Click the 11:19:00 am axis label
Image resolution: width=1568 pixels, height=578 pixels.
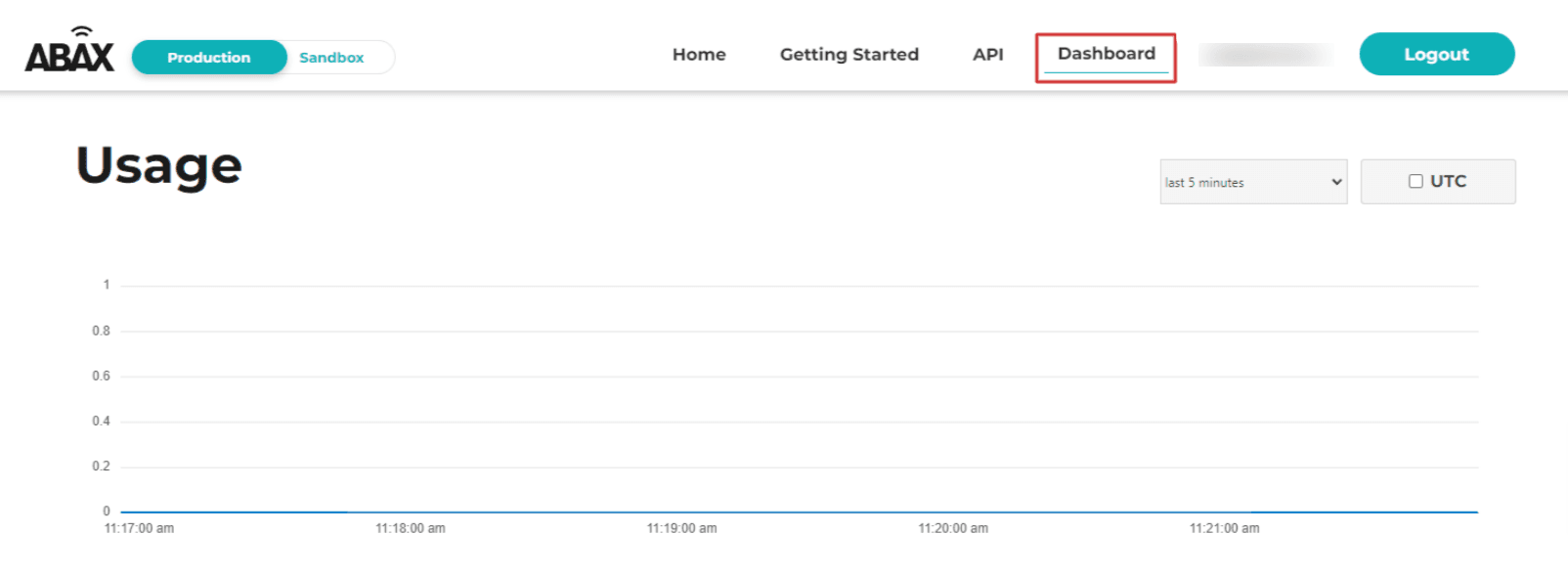(681, 528)
